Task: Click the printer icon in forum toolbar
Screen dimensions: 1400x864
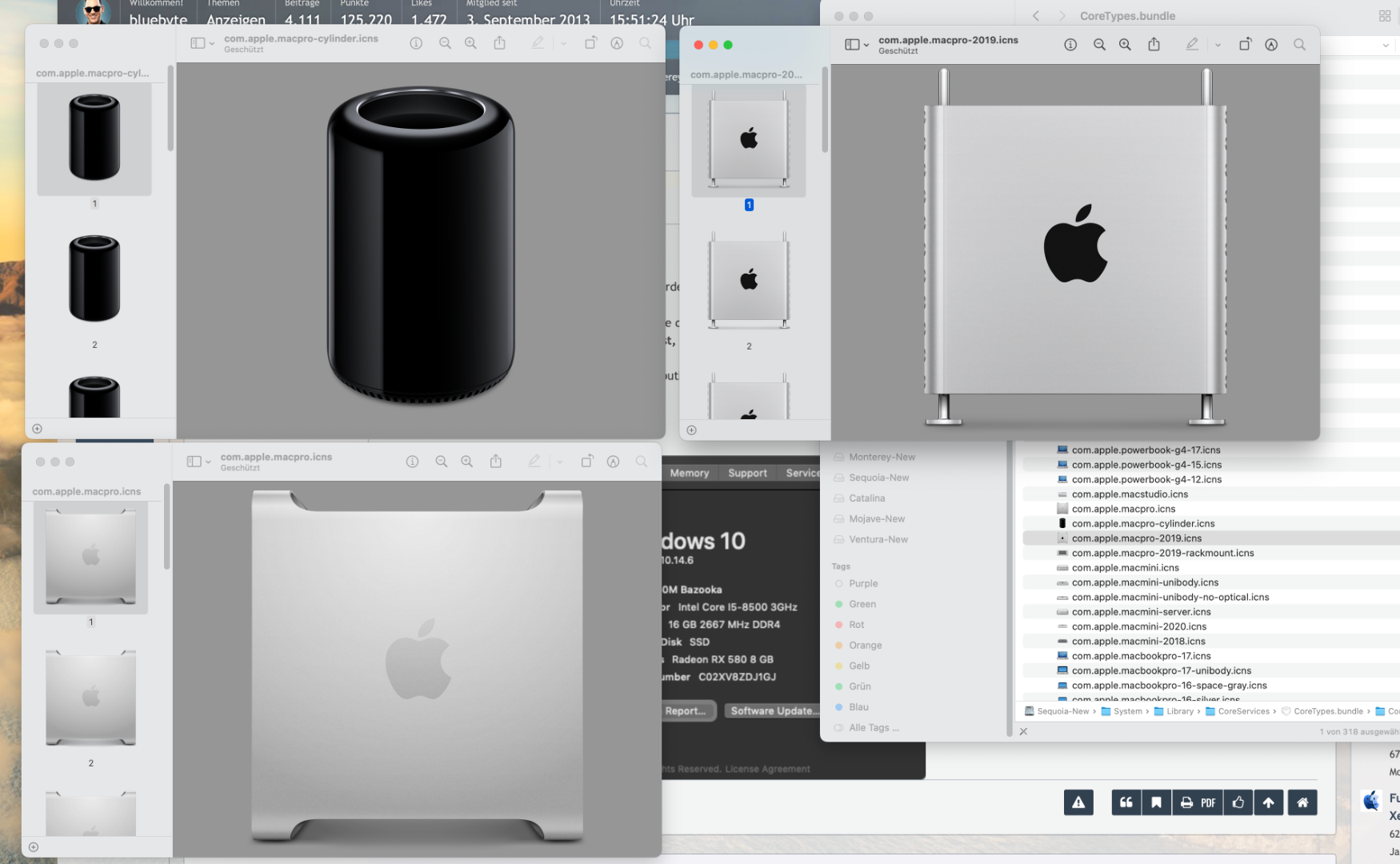Action: pyautogui.click(x=1186, y=802)
